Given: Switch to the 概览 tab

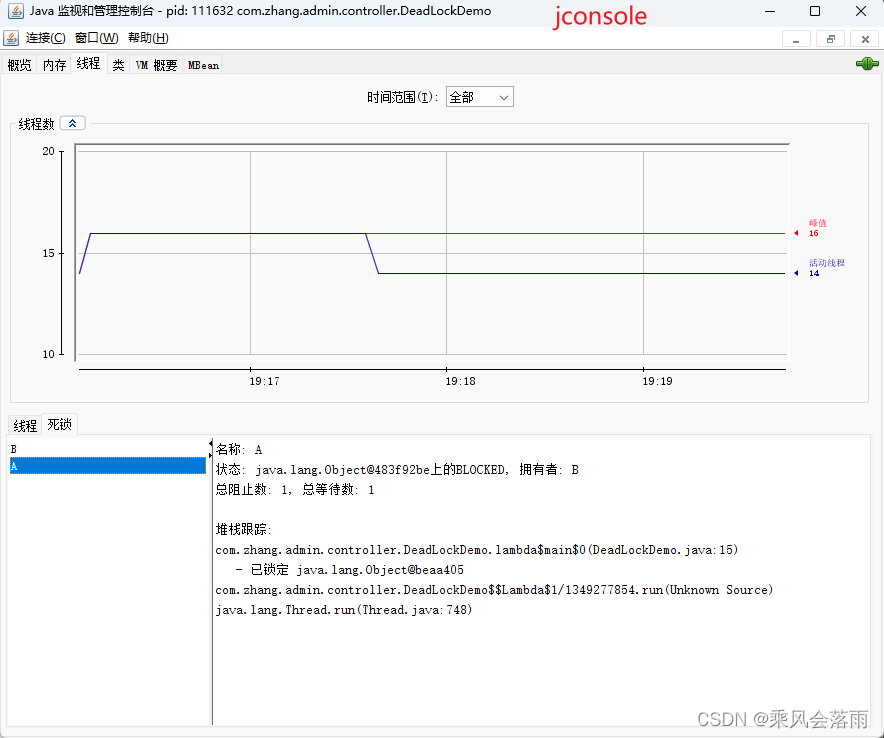Looking at the screenshot, I should (x=19, y=65).
